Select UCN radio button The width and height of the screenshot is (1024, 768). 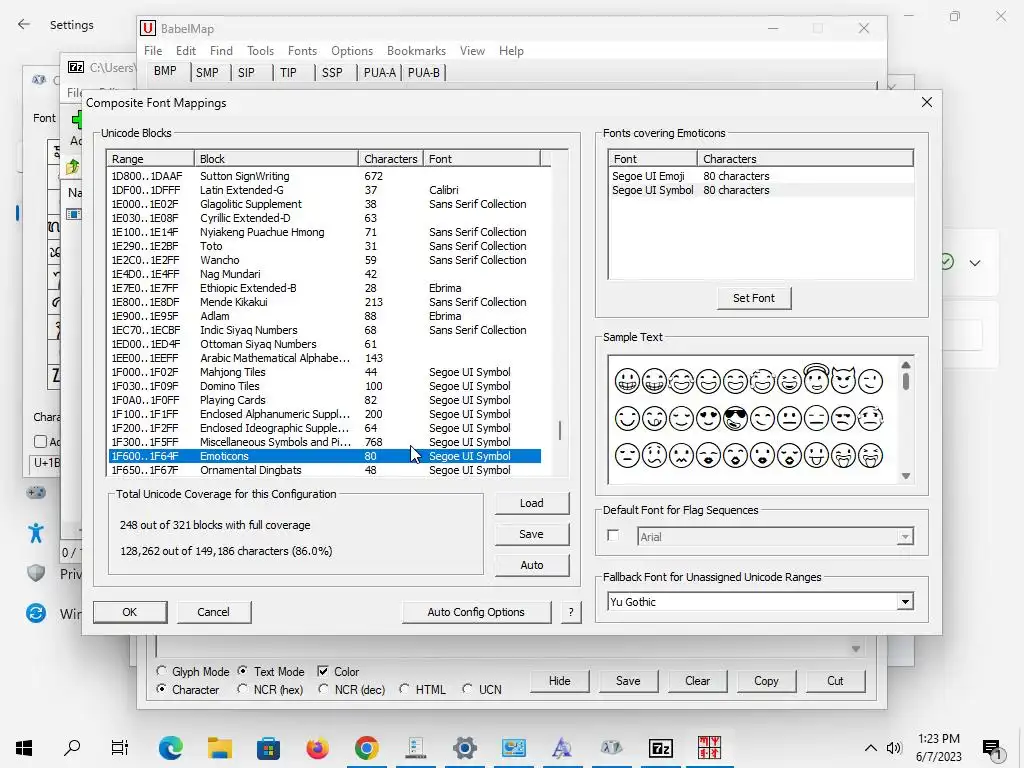468,689
